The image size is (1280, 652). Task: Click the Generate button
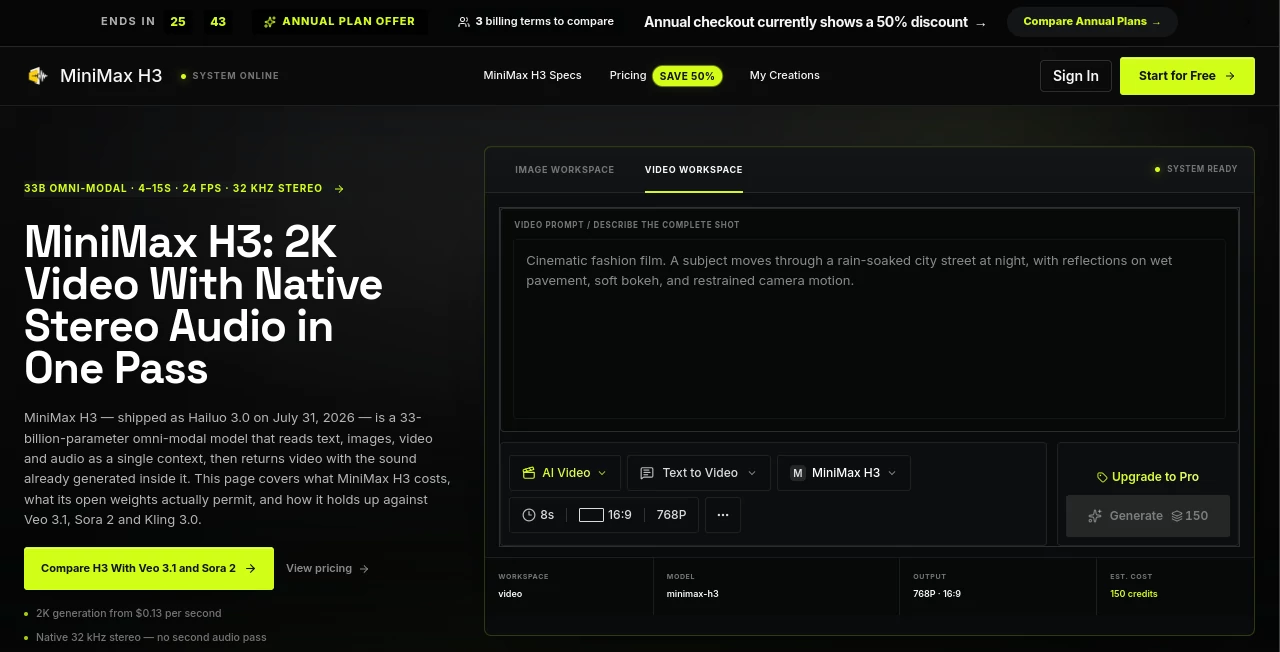tap(1148, 516)
